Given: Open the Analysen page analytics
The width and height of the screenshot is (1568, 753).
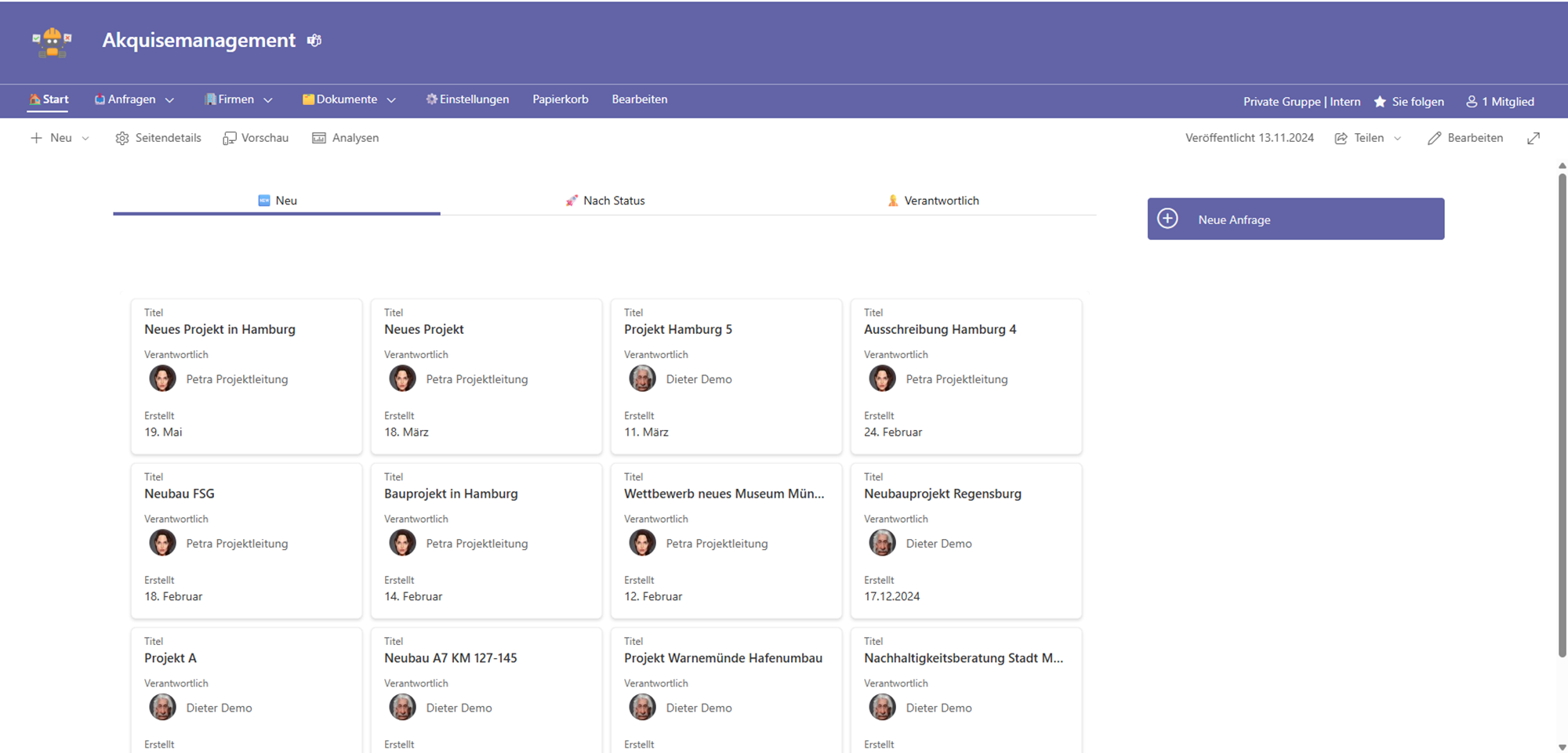Looking at the screenshot, I should click(345, 138).
